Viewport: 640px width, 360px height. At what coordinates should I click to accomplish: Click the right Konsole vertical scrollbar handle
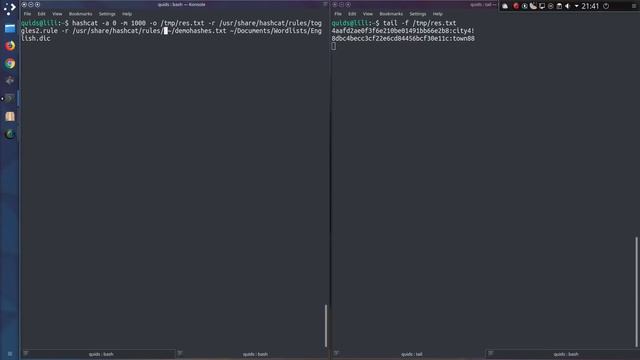[636, 291]
